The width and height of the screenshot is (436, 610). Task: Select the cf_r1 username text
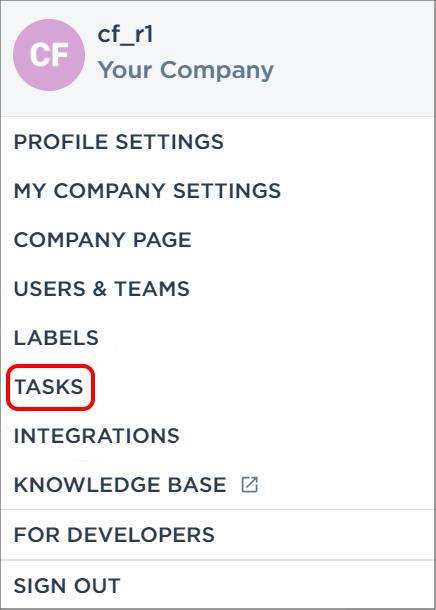tap(125, 35)
